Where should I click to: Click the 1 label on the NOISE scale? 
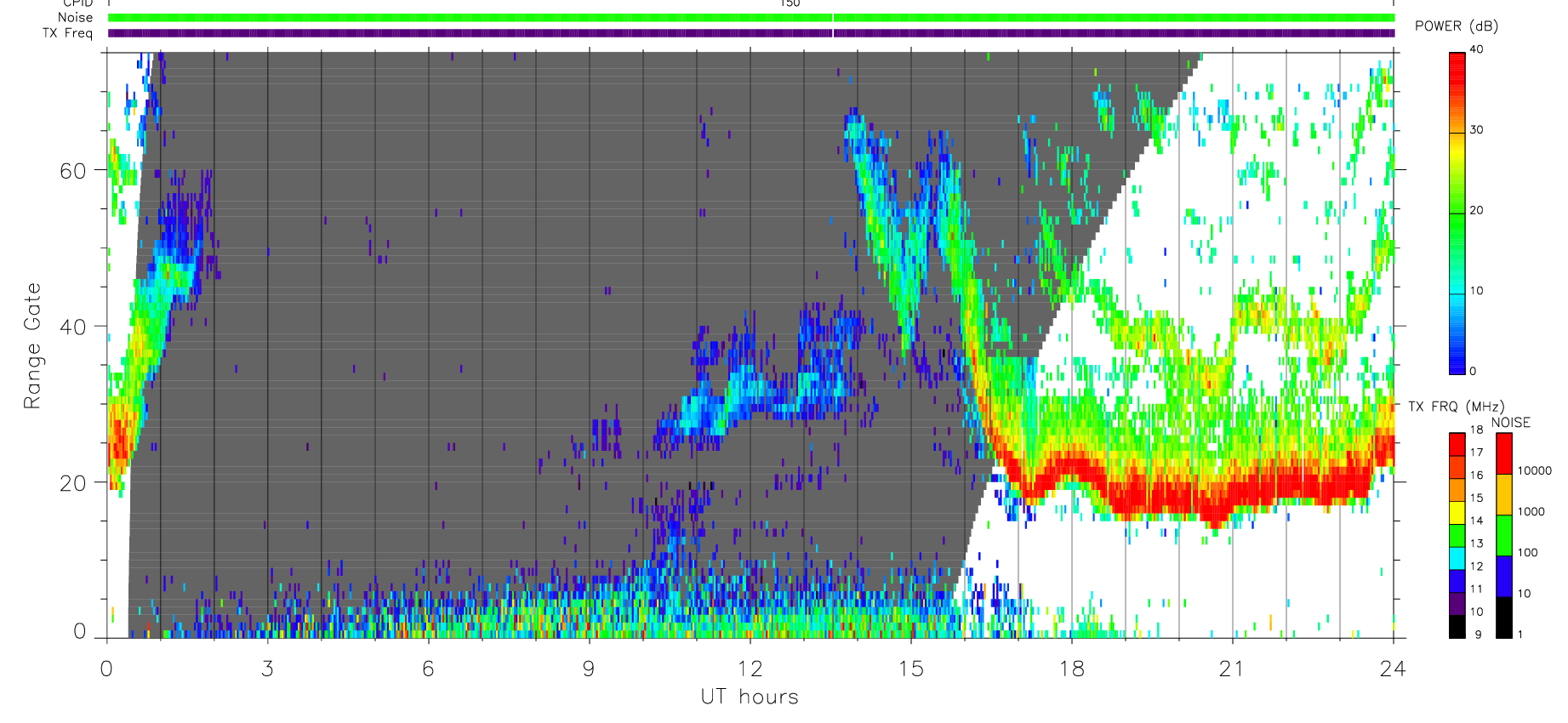(x=1520, y=634)
